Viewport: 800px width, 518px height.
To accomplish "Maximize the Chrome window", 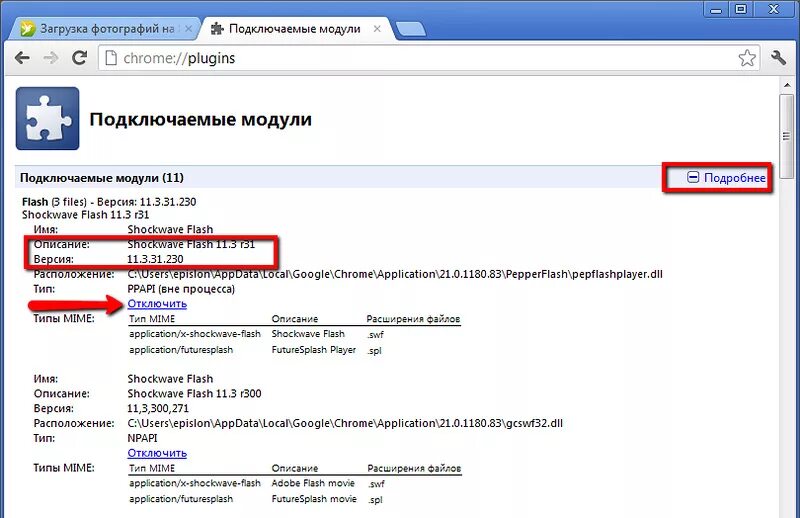I will [x=741, y=9].
